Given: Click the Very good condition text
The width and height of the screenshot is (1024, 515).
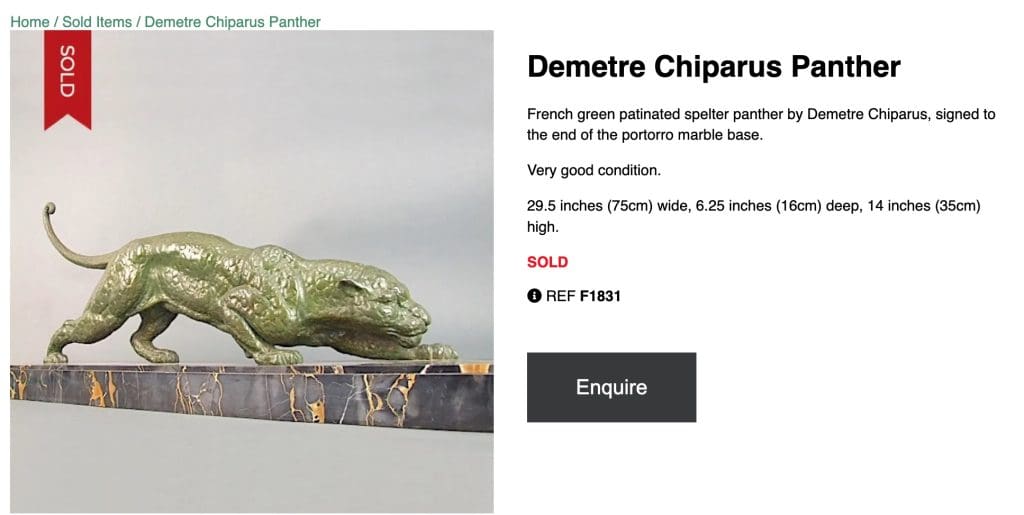Looking at the screenshot, I should pos(594,170).
